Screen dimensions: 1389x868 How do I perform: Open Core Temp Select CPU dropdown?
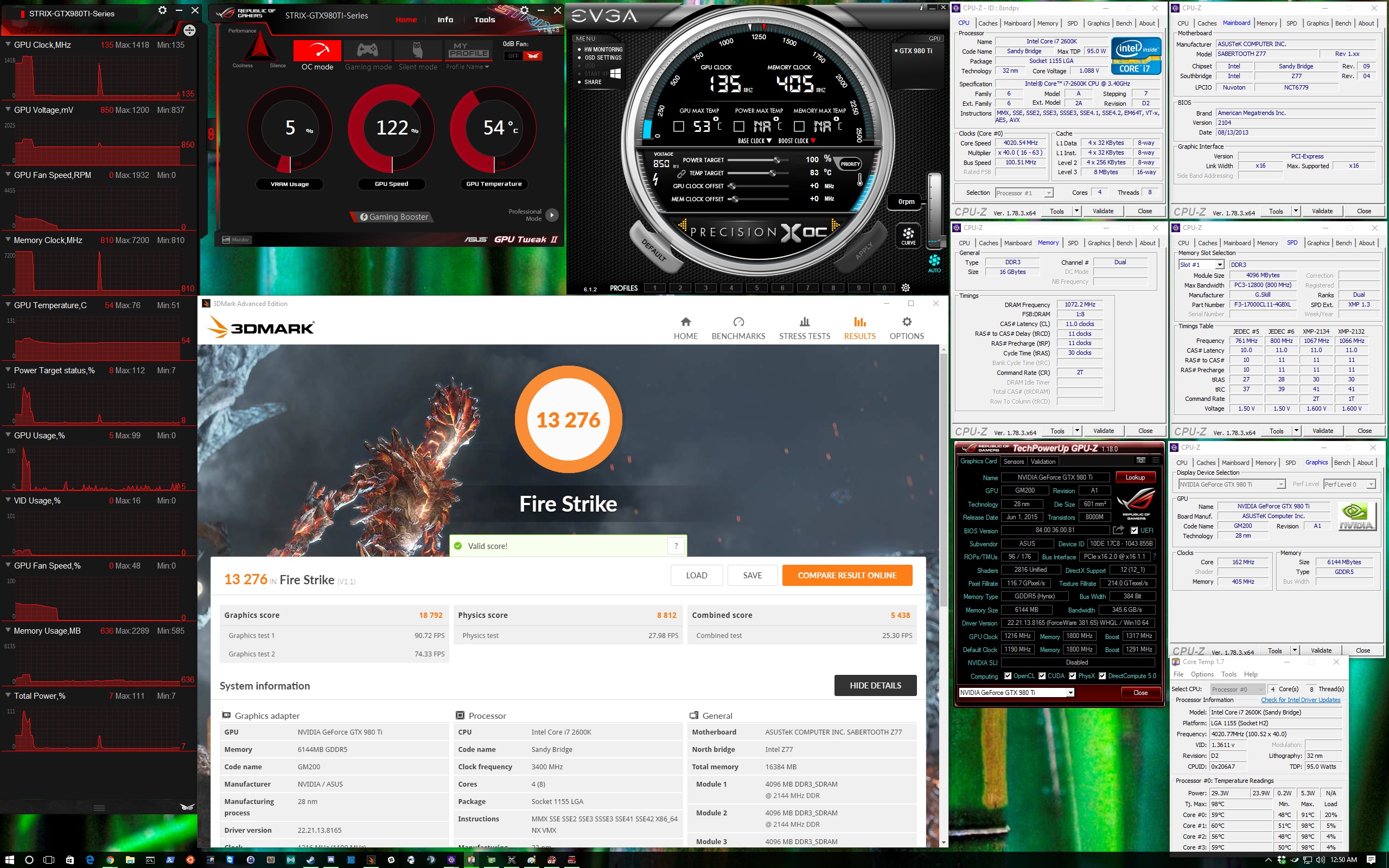click(x=1238, y=689)
